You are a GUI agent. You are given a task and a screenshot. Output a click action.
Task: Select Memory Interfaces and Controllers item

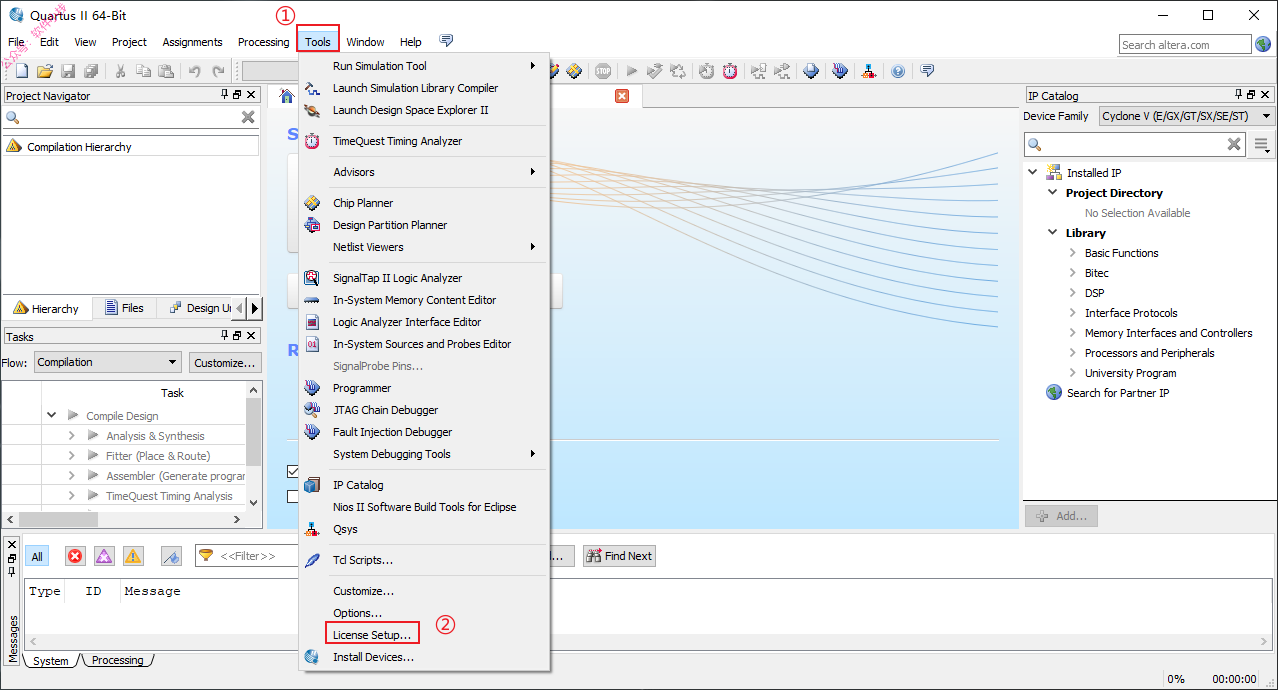pos(1169,333)
